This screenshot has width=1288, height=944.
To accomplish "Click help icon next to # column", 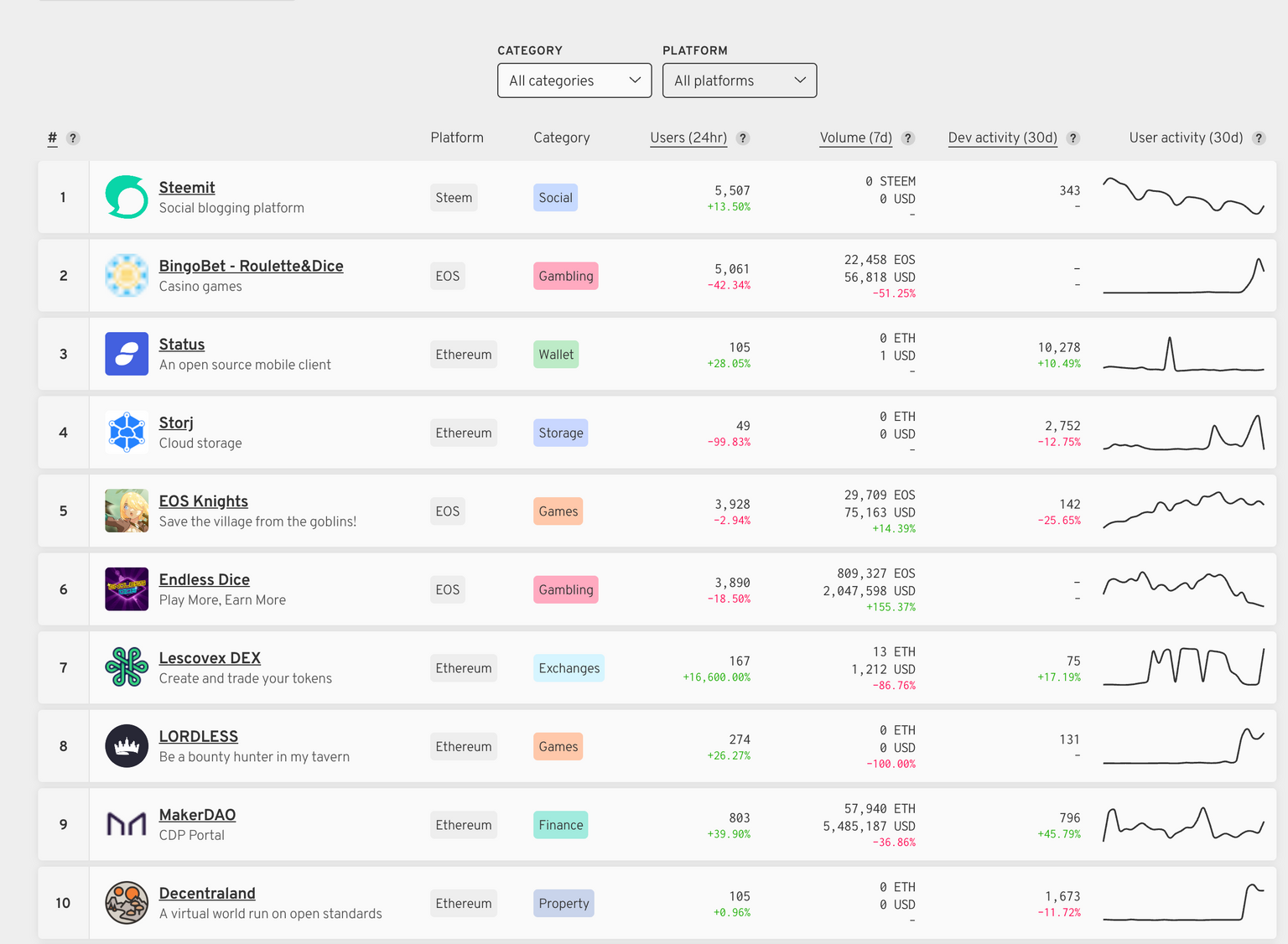I will pyautogui.click(x=73, y=138).
